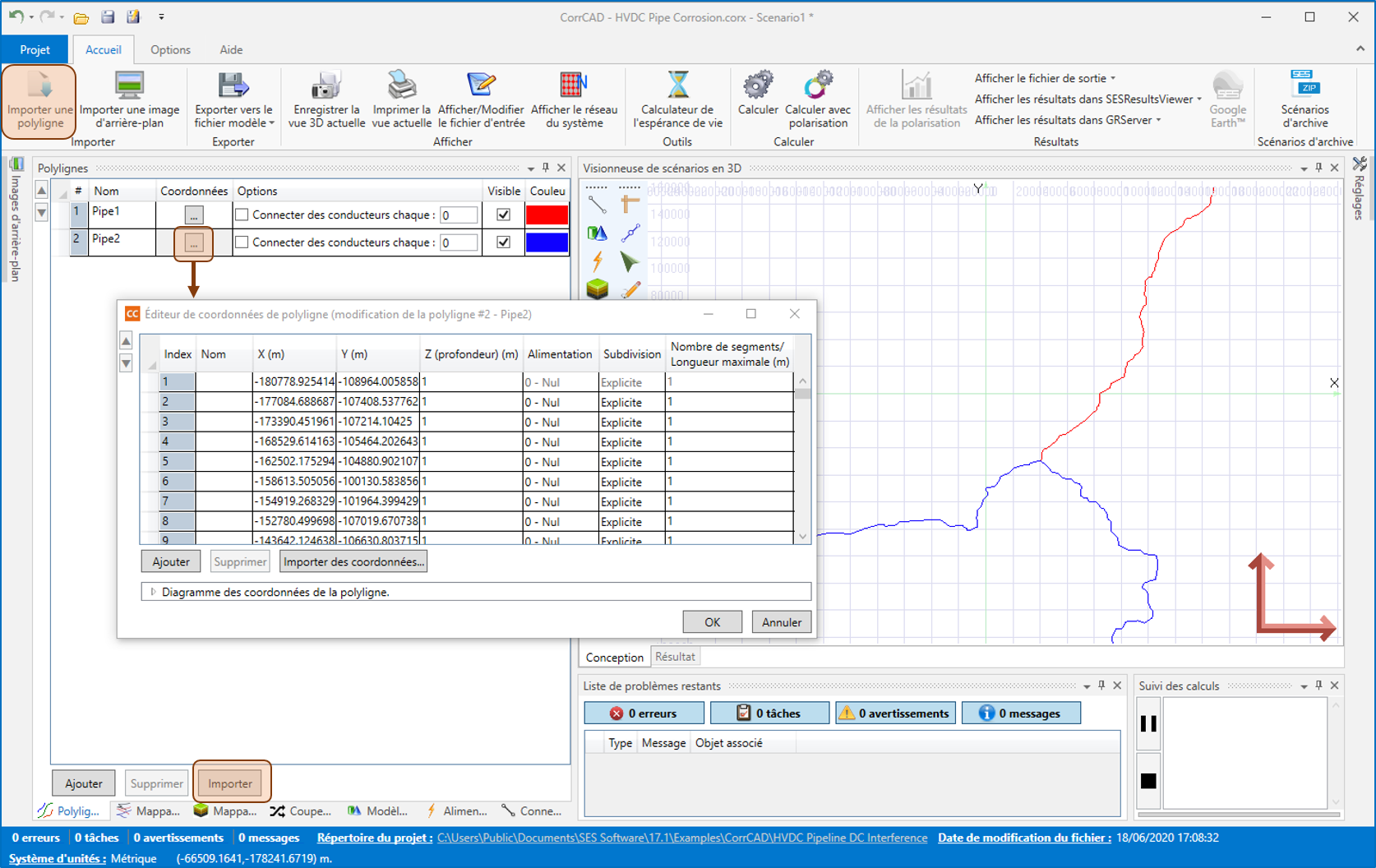Toggle the 0 erreurs filter button
1376x868 pixels.
pos(644,713)
